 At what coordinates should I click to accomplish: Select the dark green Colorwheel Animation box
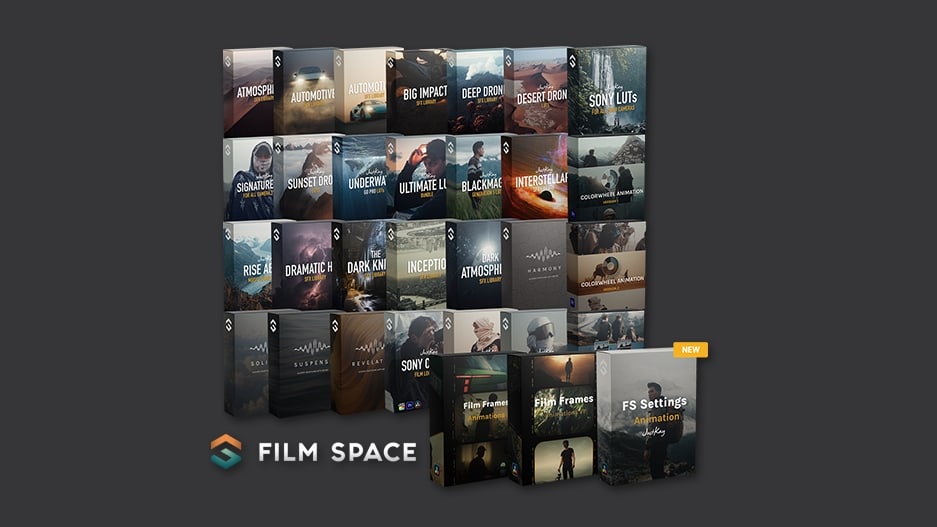click(x=607, y=177)
